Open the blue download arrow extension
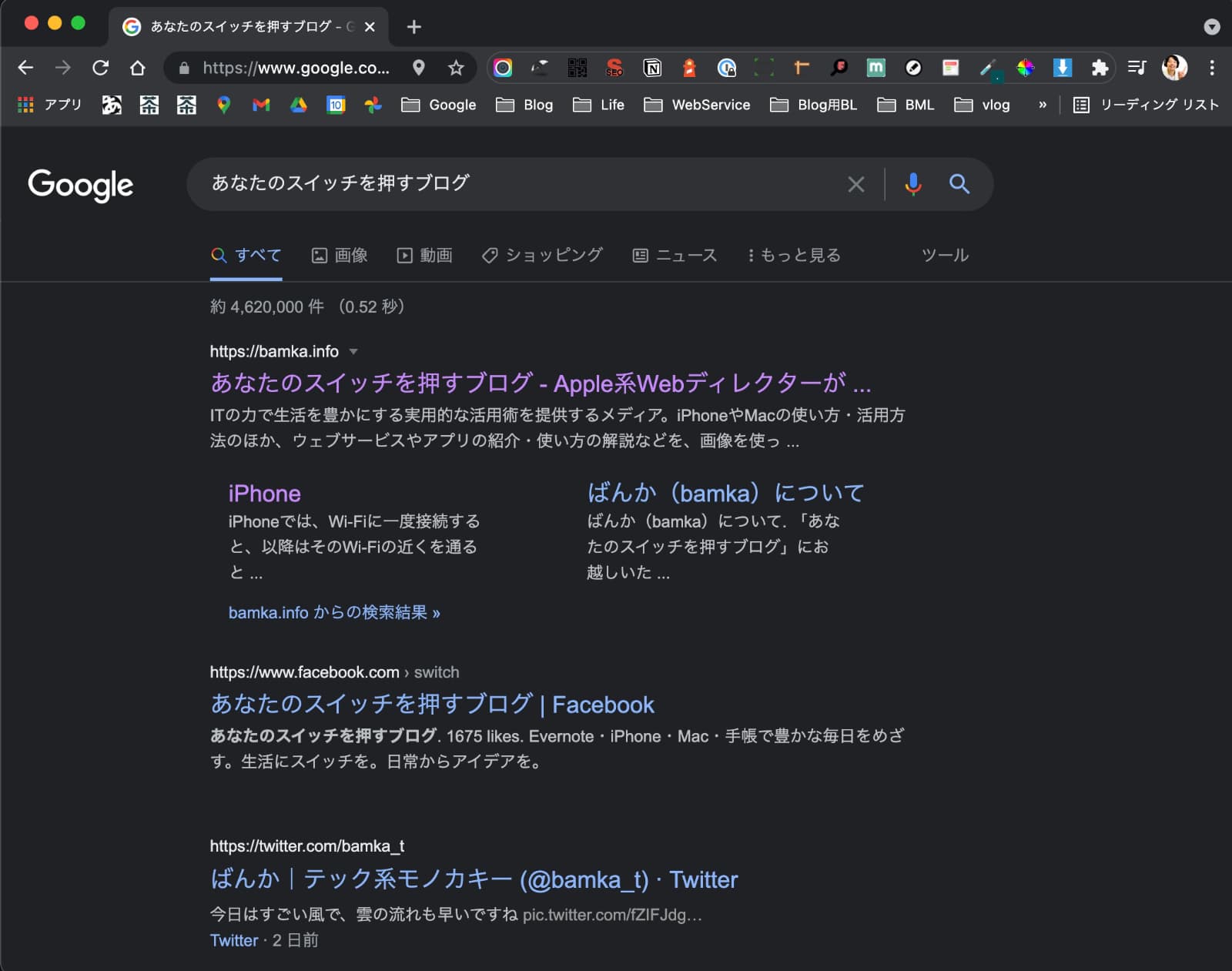 1063,68
